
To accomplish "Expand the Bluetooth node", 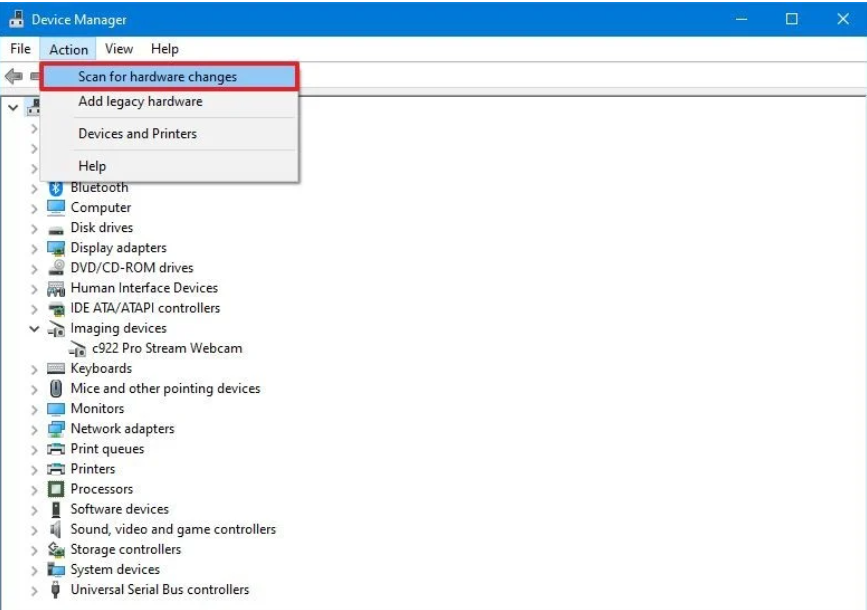I will (x=34, y=189).
